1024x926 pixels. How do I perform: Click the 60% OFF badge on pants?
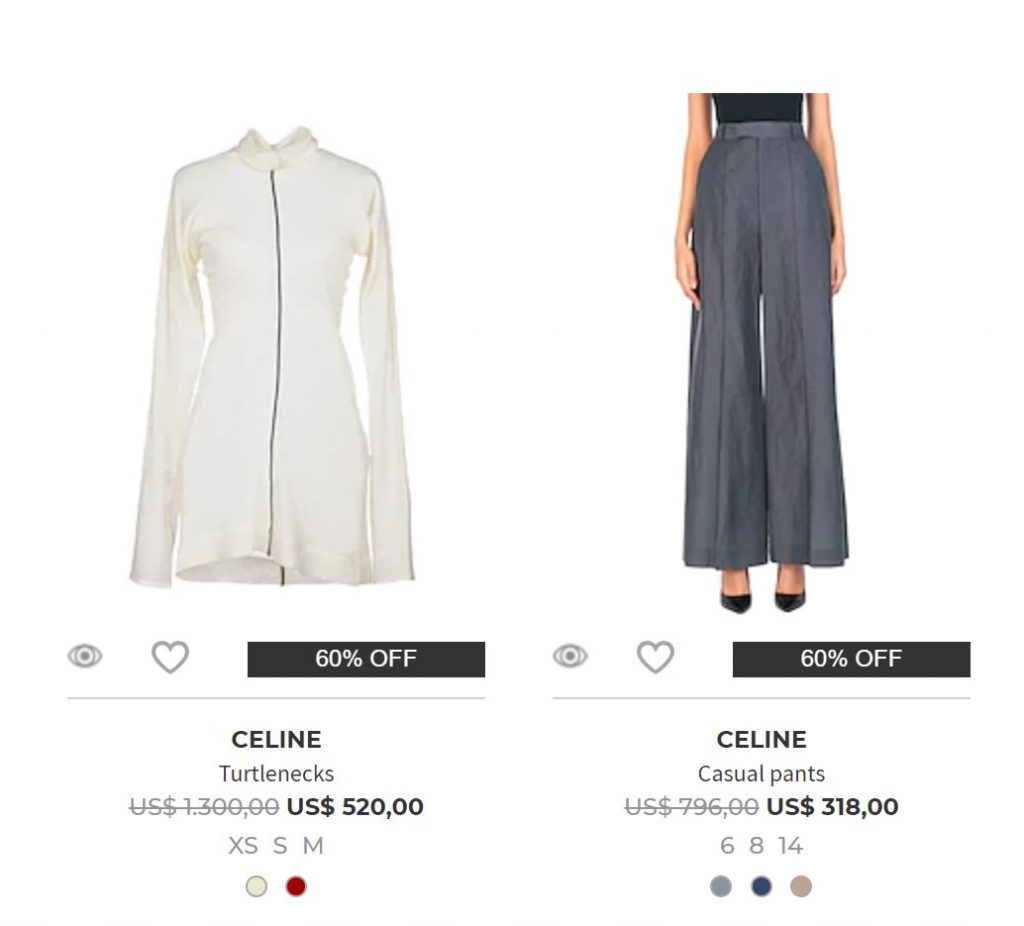point(851,659)
